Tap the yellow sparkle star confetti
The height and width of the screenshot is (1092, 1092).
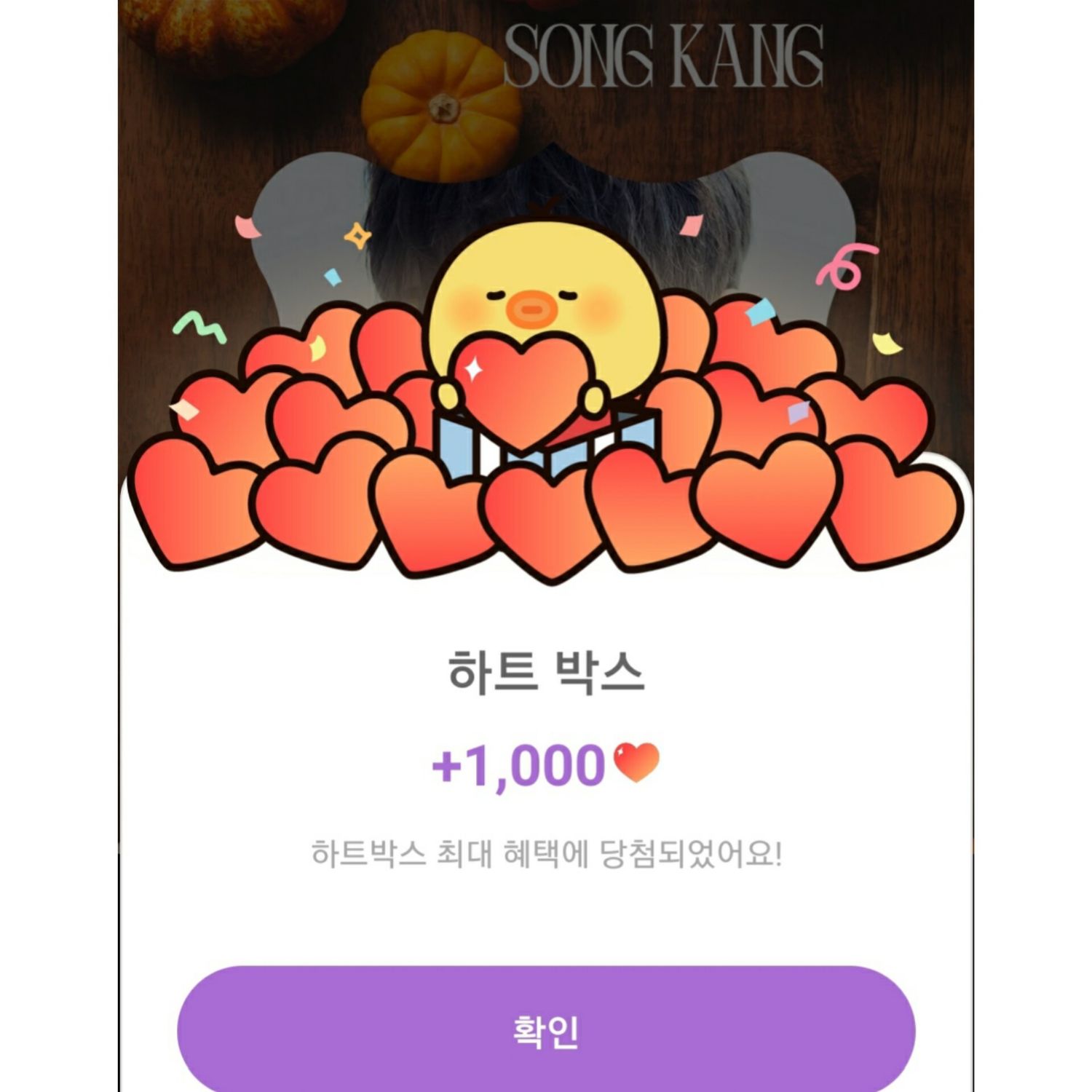pos(357,236)
